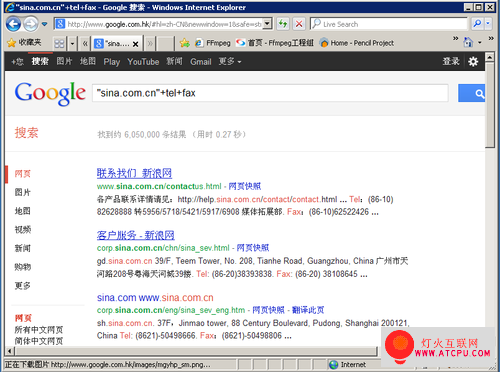Open result 联系我们_新浪网
Viewport: 500px width, 372px height.
click(134, 173)
